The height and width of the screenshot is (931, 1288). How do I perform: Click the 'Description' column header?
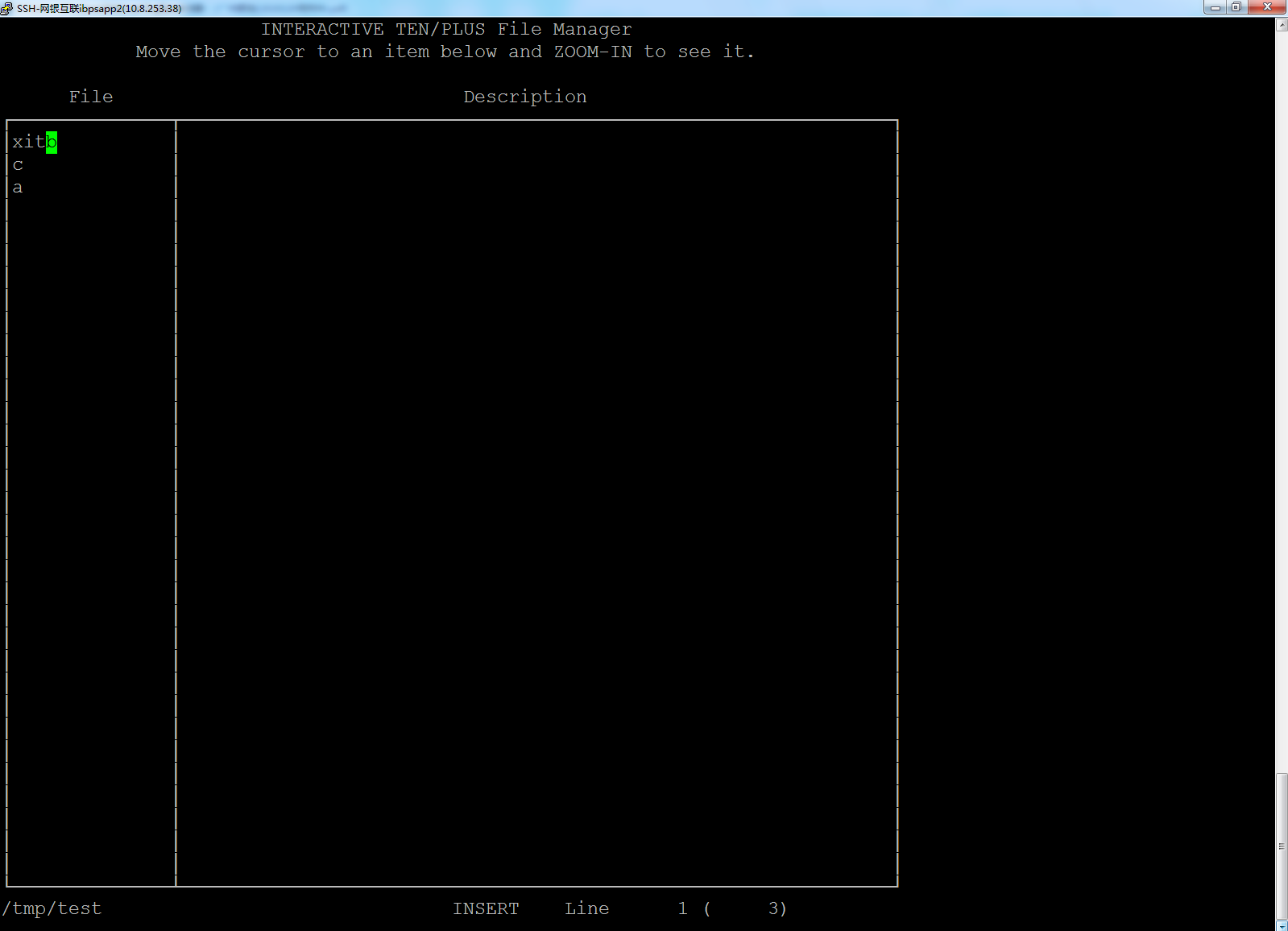pos(524,97)
